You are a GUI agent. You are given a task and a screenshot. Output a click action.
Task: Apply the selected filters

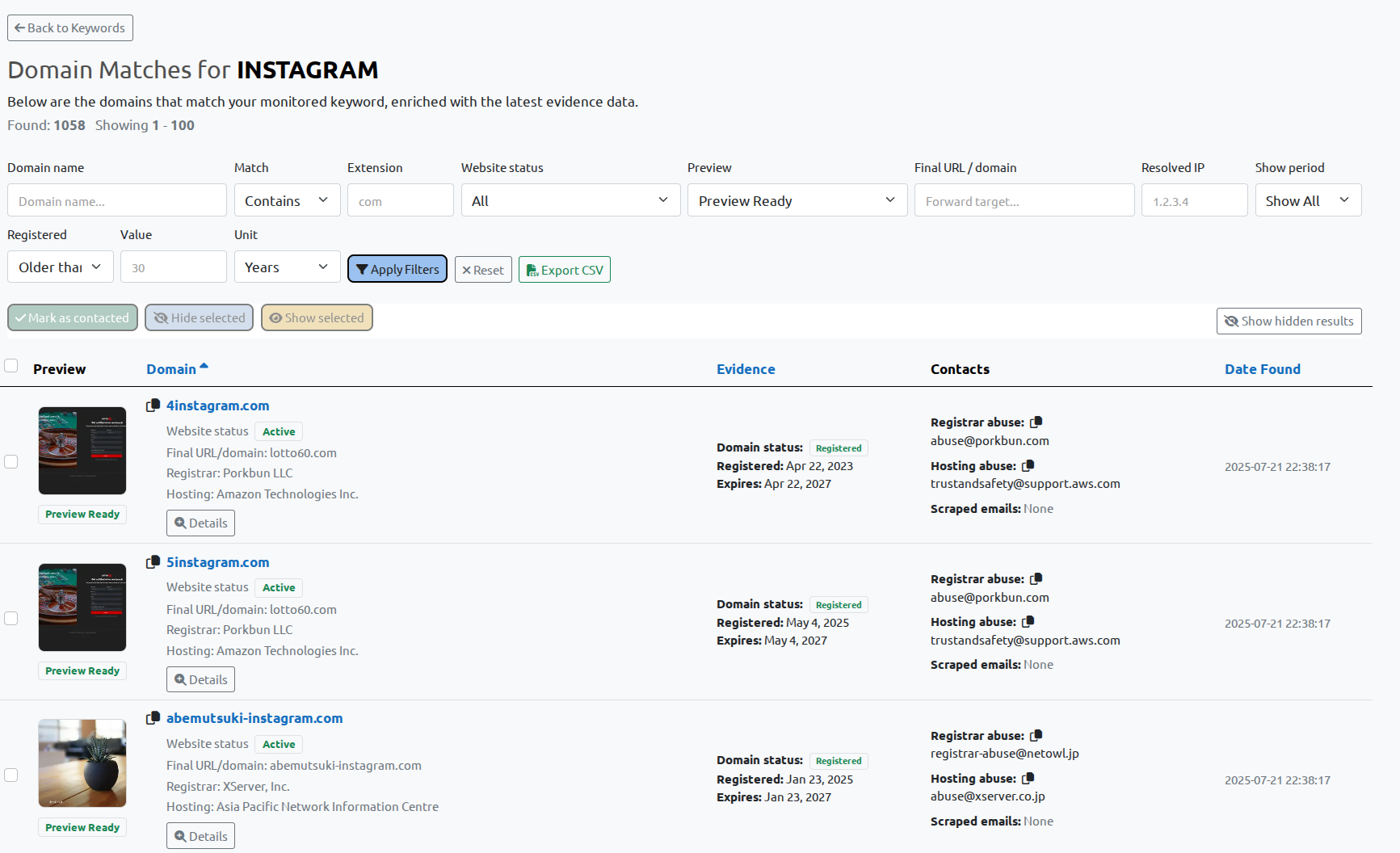(397, 269)
